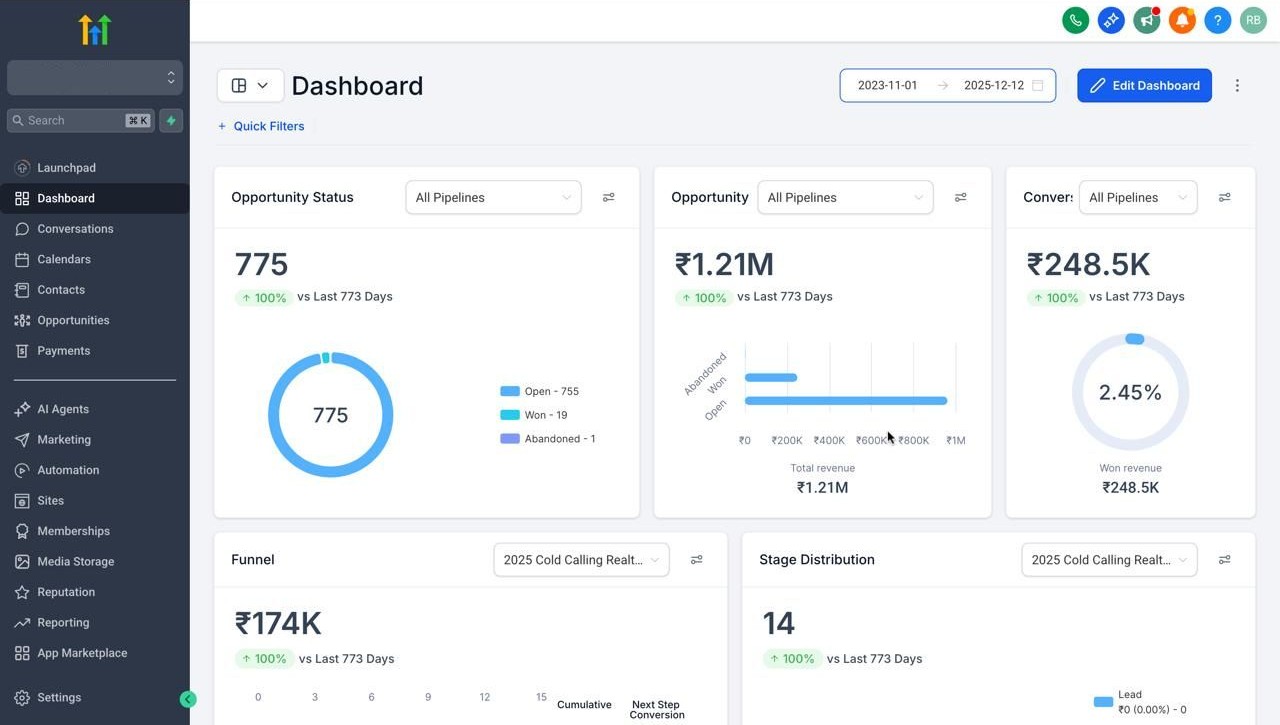1280x725 pixels.
Task: Click the Quick Filters link
Action: (261, 126)
